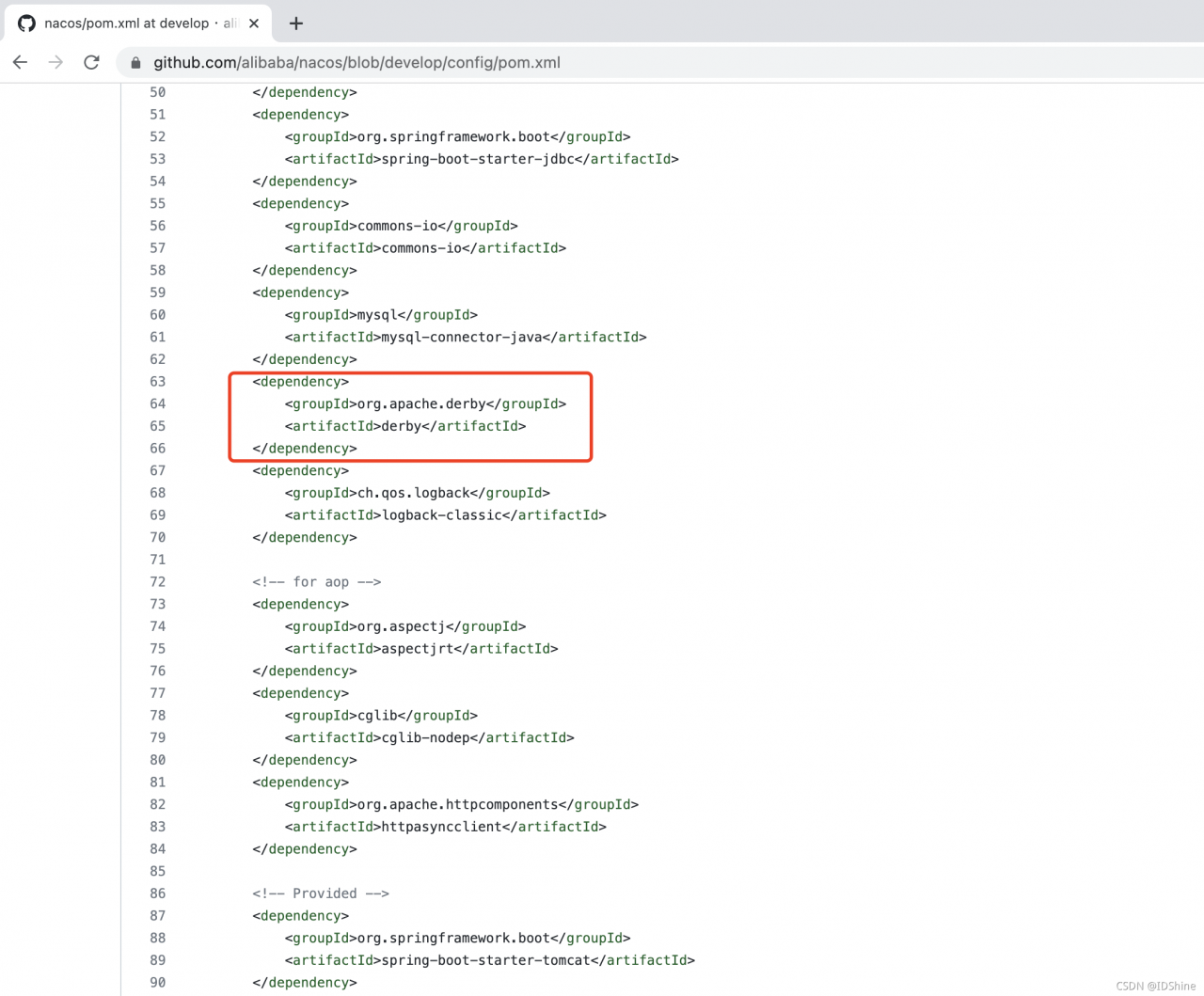The image size is (1204, 996).
Task: Click the org.springframework.boot groupId on line 88
Action: [x=458, y=938]
